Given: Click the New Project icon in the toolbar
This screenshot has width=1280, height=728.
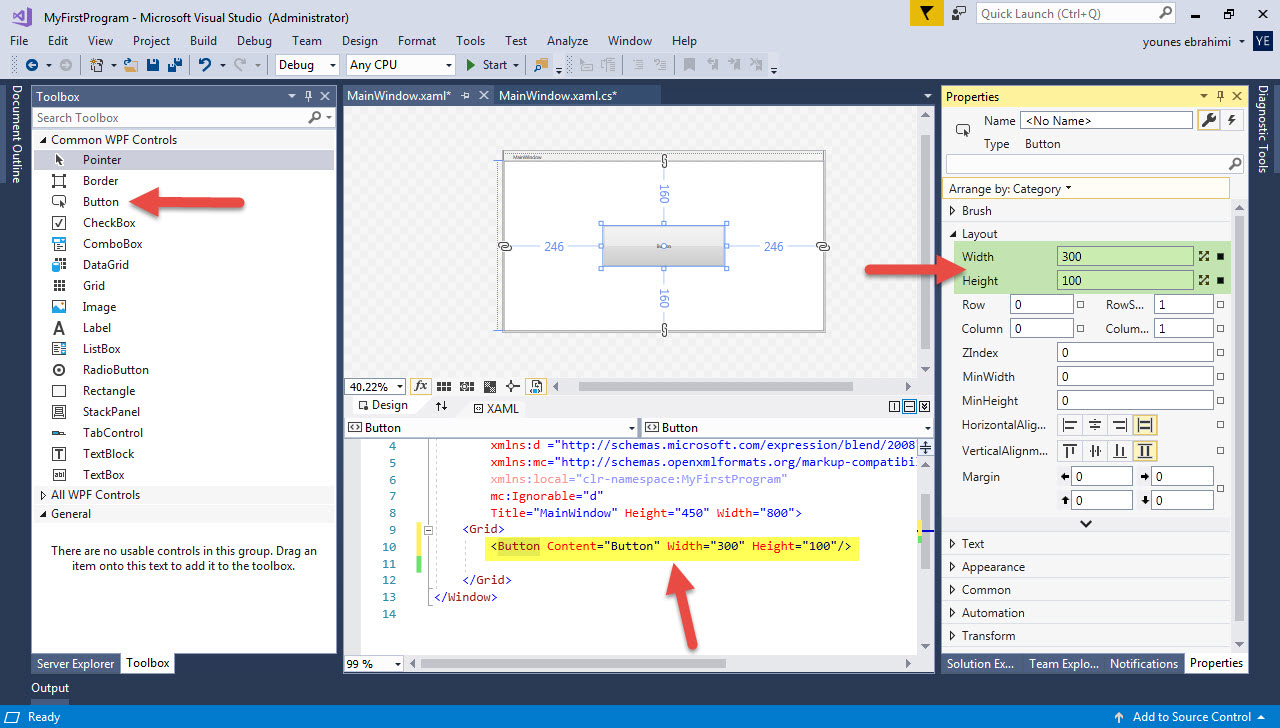Looking at the screenshot, I should pos(98,64).
